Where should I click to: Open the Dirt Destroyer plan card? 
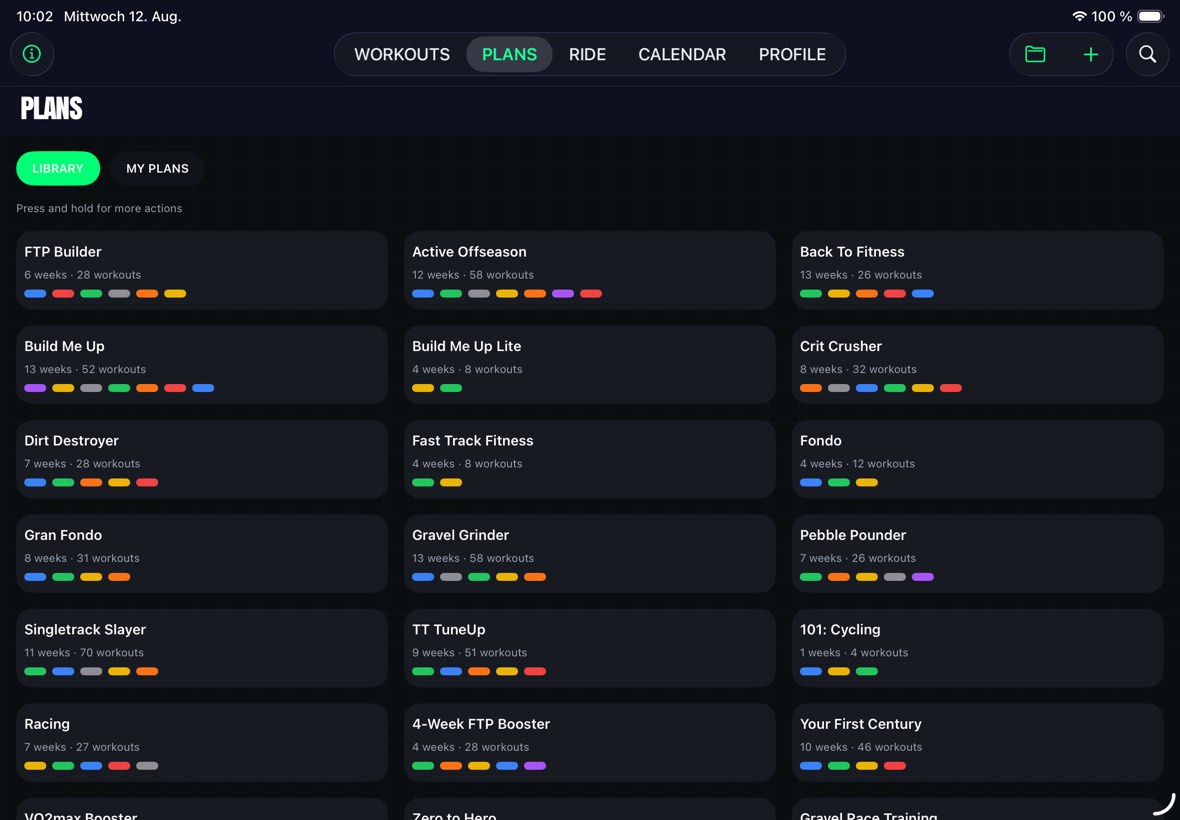(202, 459)
